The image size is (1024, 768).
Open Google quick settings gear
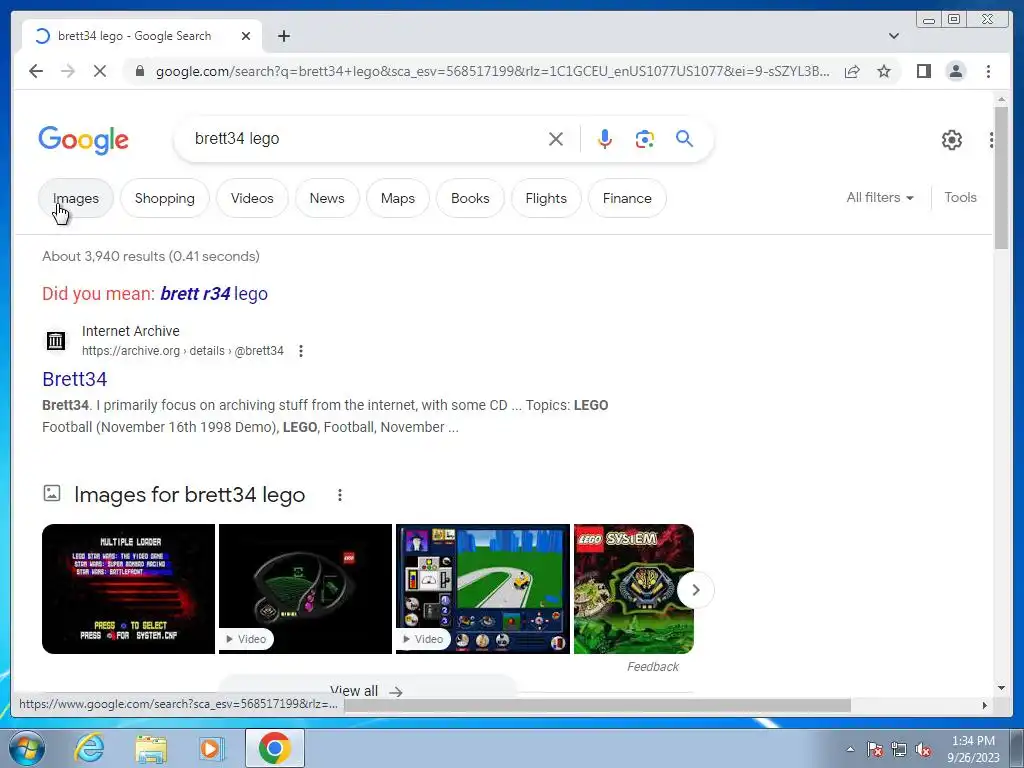(x=952, y=139)
